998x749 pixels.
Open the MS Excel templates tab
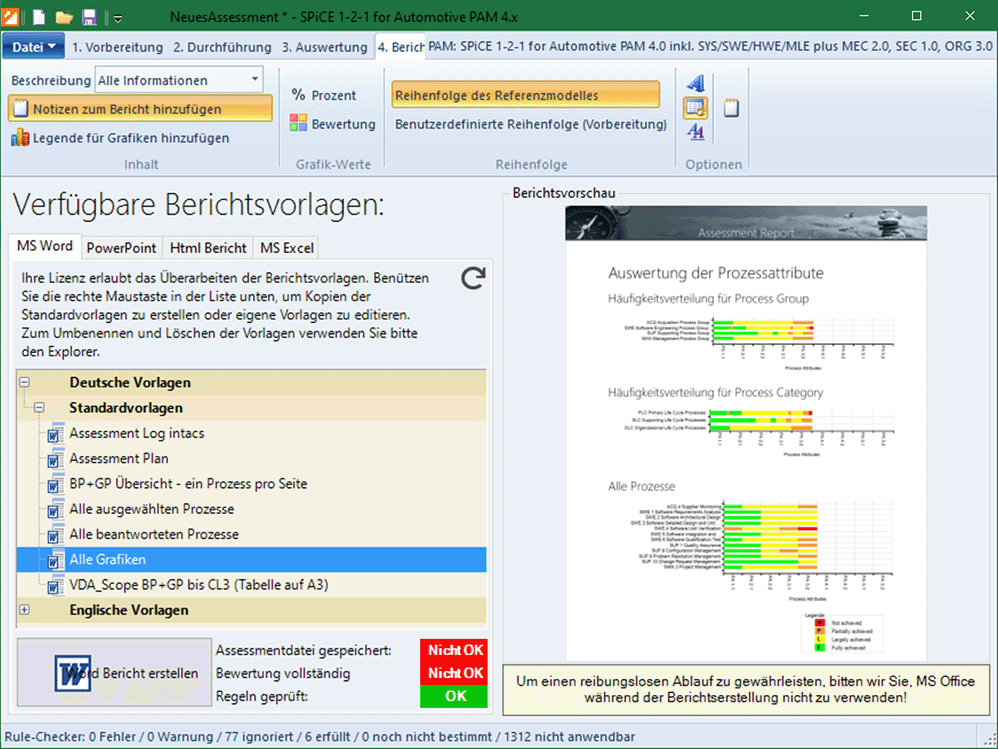click(287, 248)
